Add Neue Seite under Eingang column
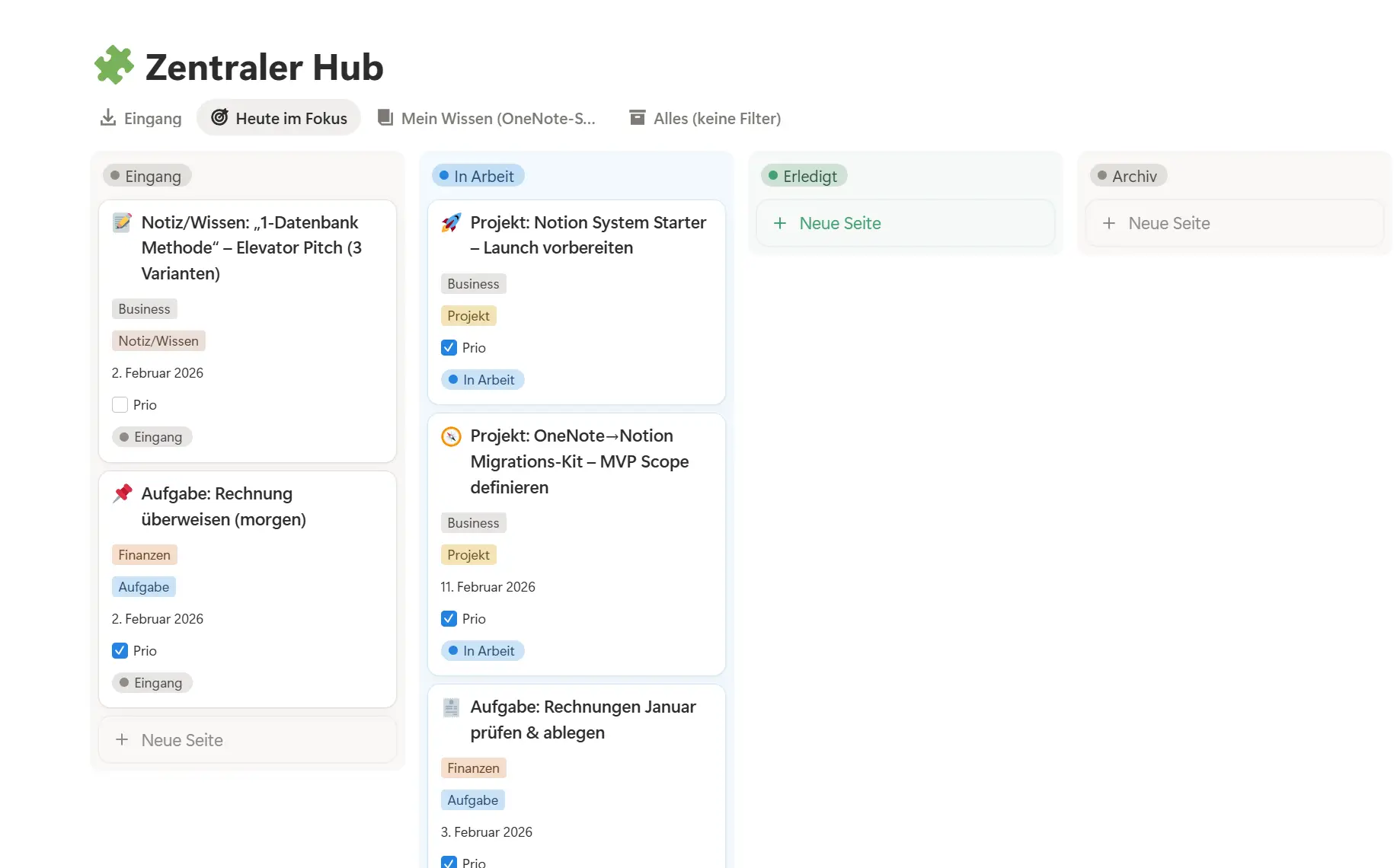This screenshot has width=1397, height=868. tap(181, 740)
